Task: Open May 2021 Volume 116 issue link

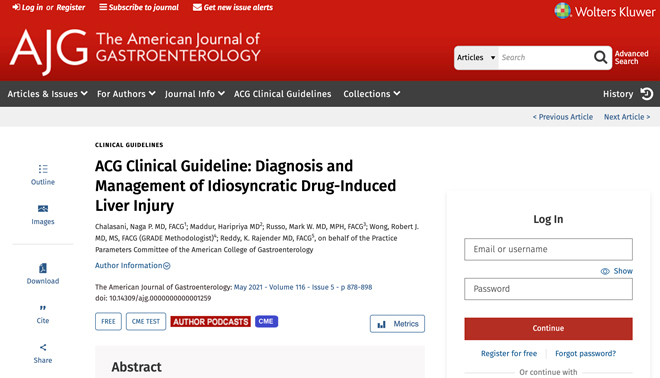Action: (x=303, y=287)
